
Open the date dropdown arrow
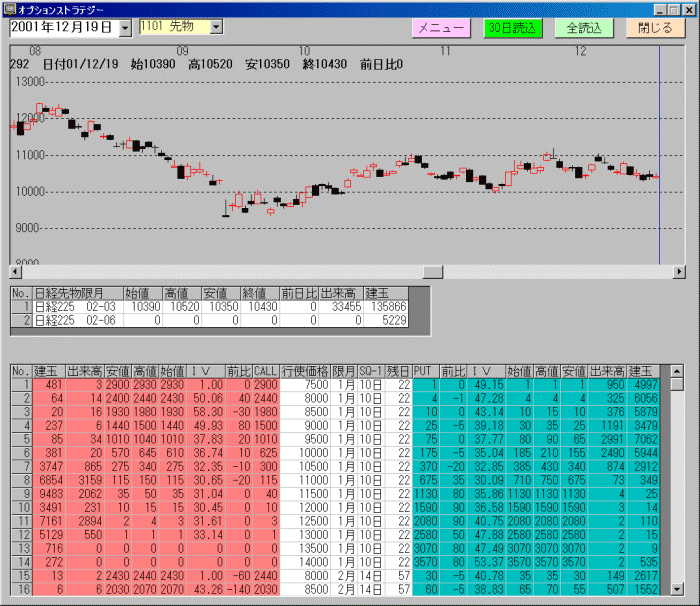pyautogui.click(x=125, y=28)
